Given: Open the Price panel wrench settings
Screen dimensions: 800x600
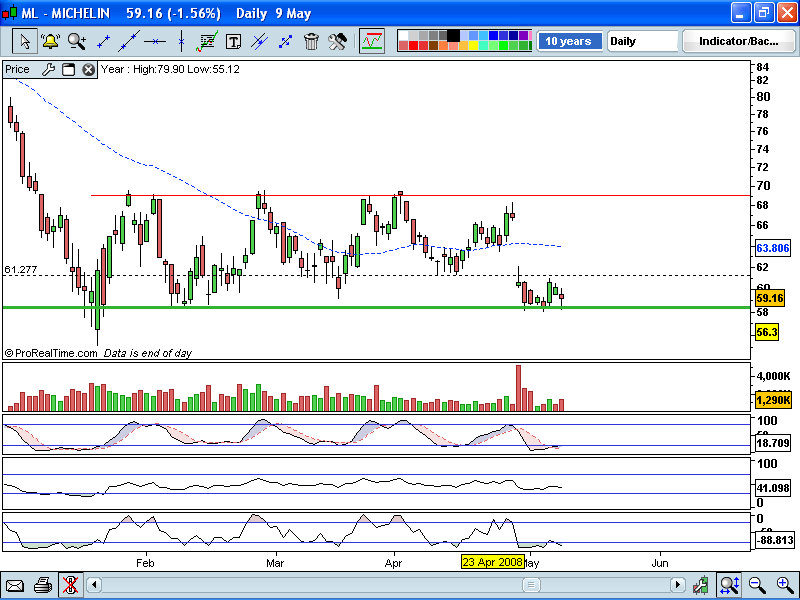Looking at the screenshot, I should click(48, 69).
